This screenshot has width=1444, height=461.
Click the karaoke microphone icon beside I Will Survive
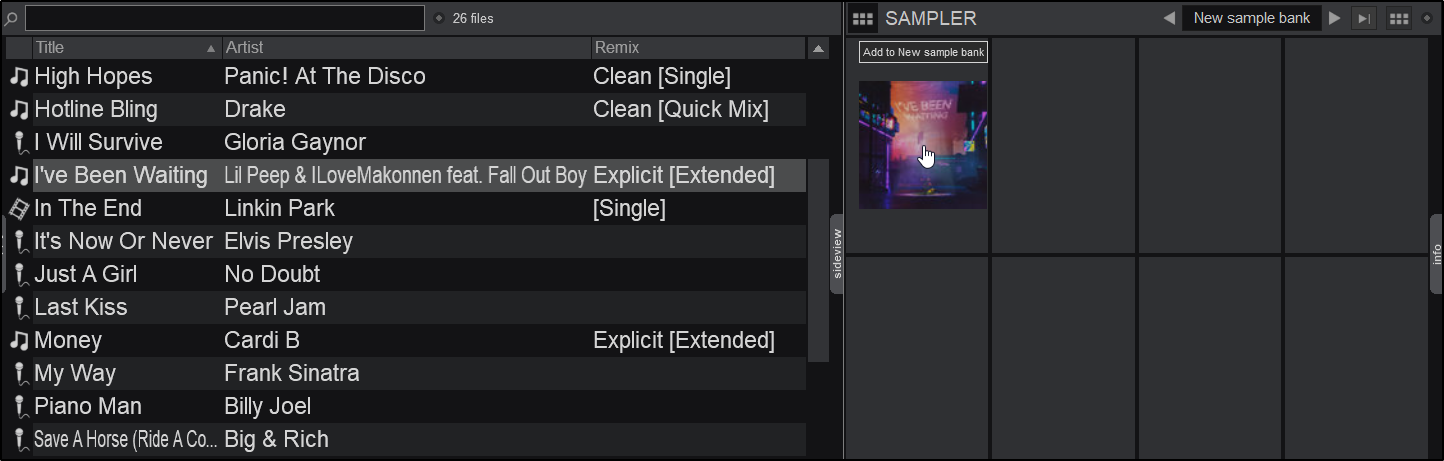tap(19, 143)
